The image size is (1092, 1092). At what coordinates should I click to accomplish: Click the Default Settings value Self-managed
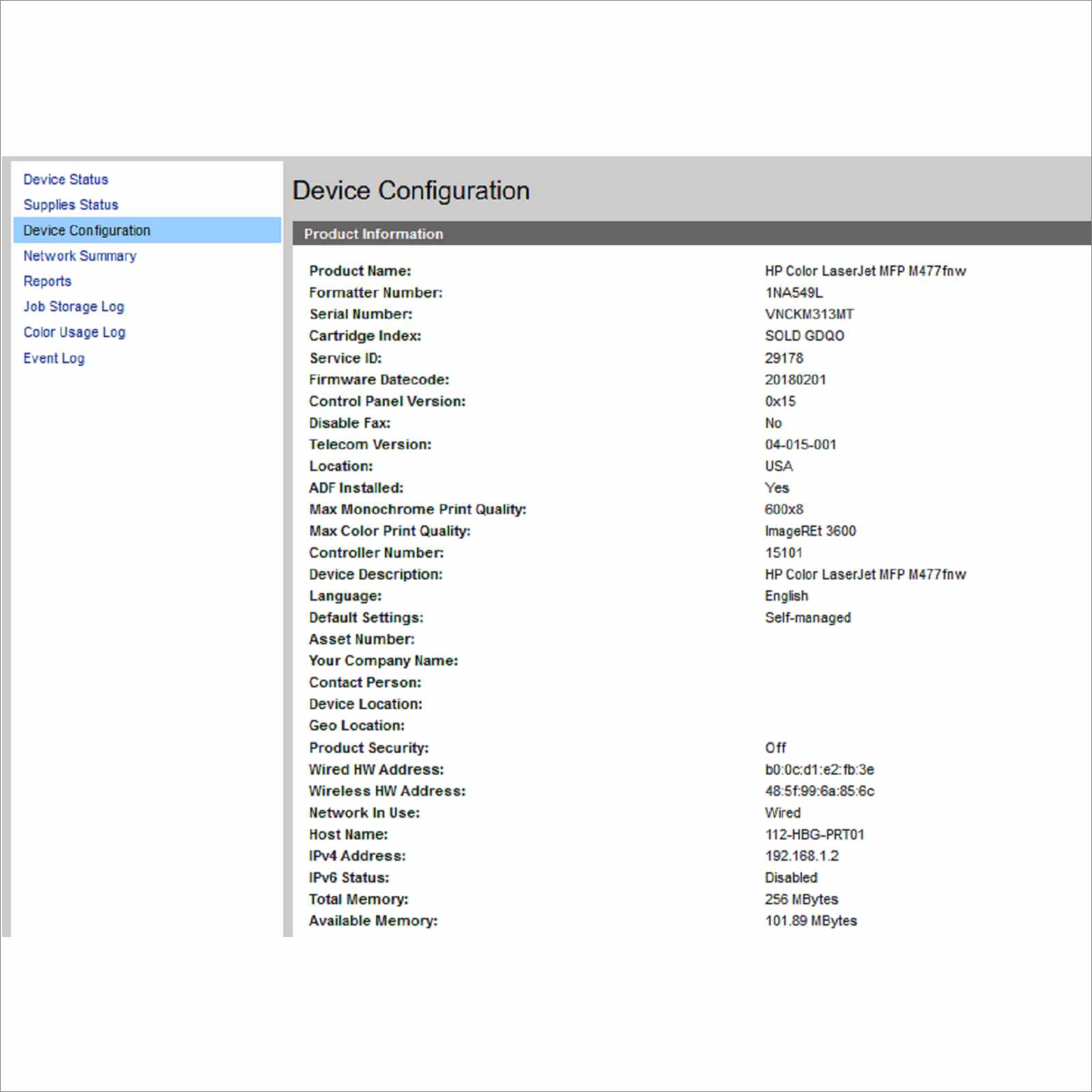point(808,618)
